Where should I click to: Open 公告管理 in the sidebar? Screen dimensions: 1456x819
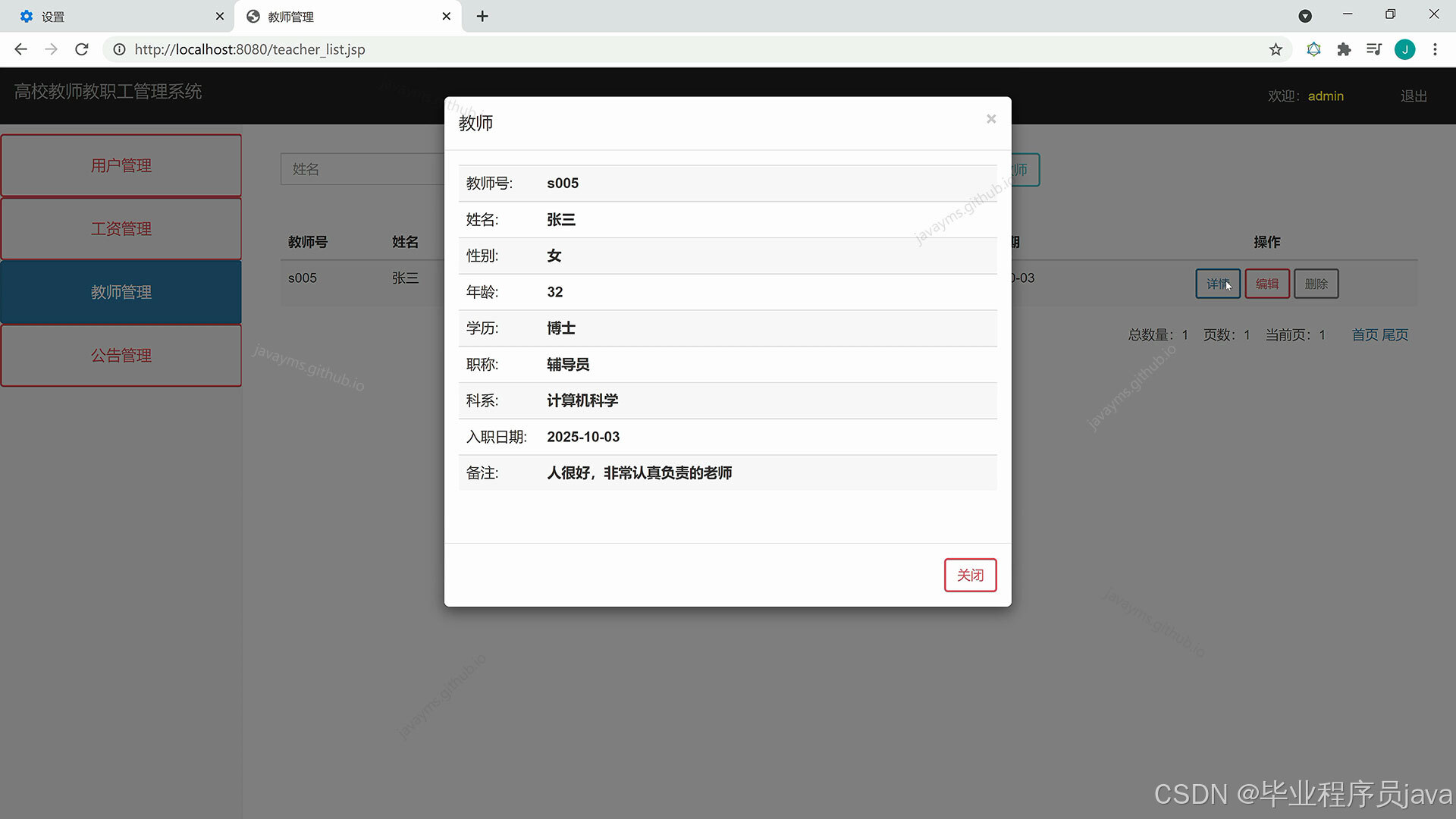point(121,355)
